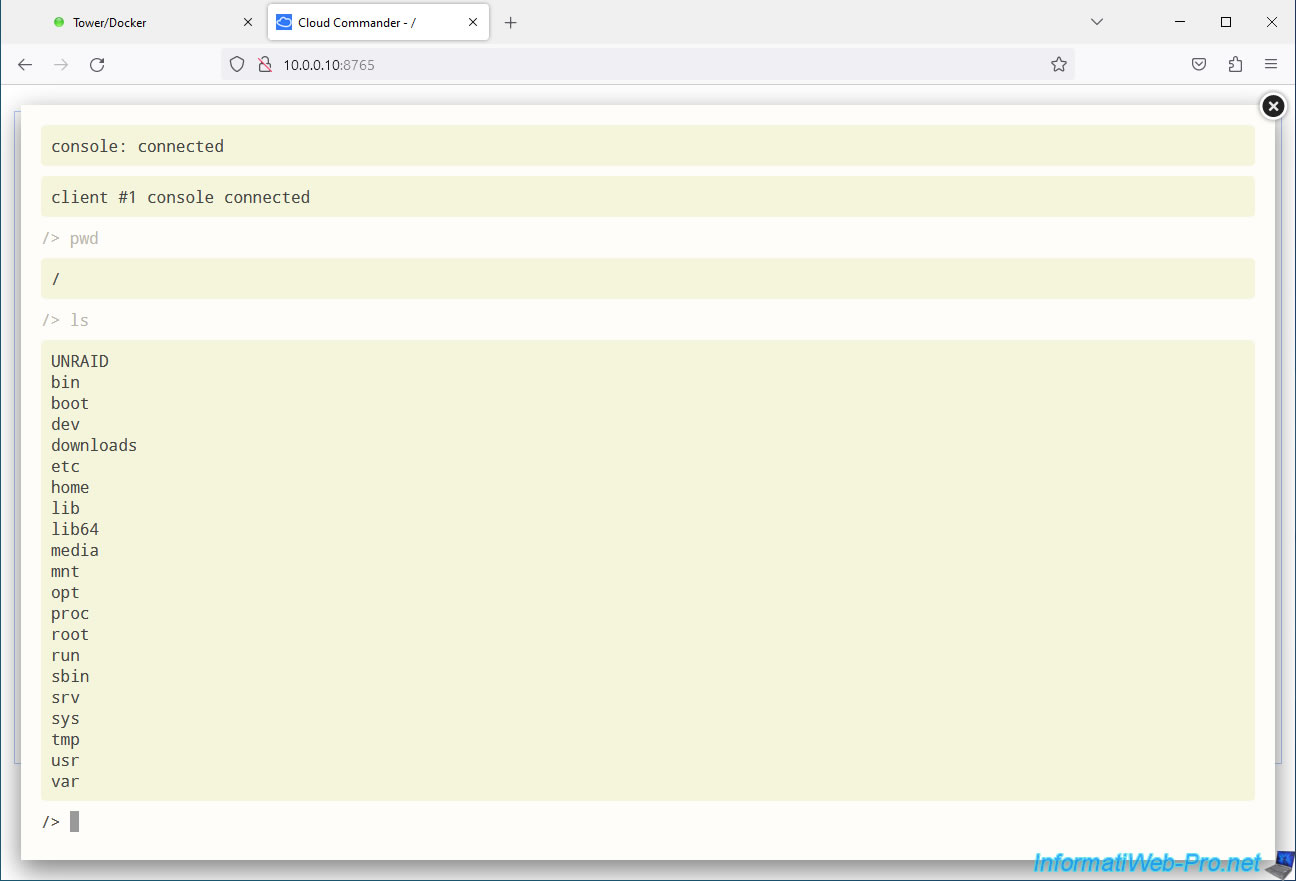Viewport: 1296px width, 881px height.
Task: Close the Tower/Docker tab
Action: [x=248, y=22]
